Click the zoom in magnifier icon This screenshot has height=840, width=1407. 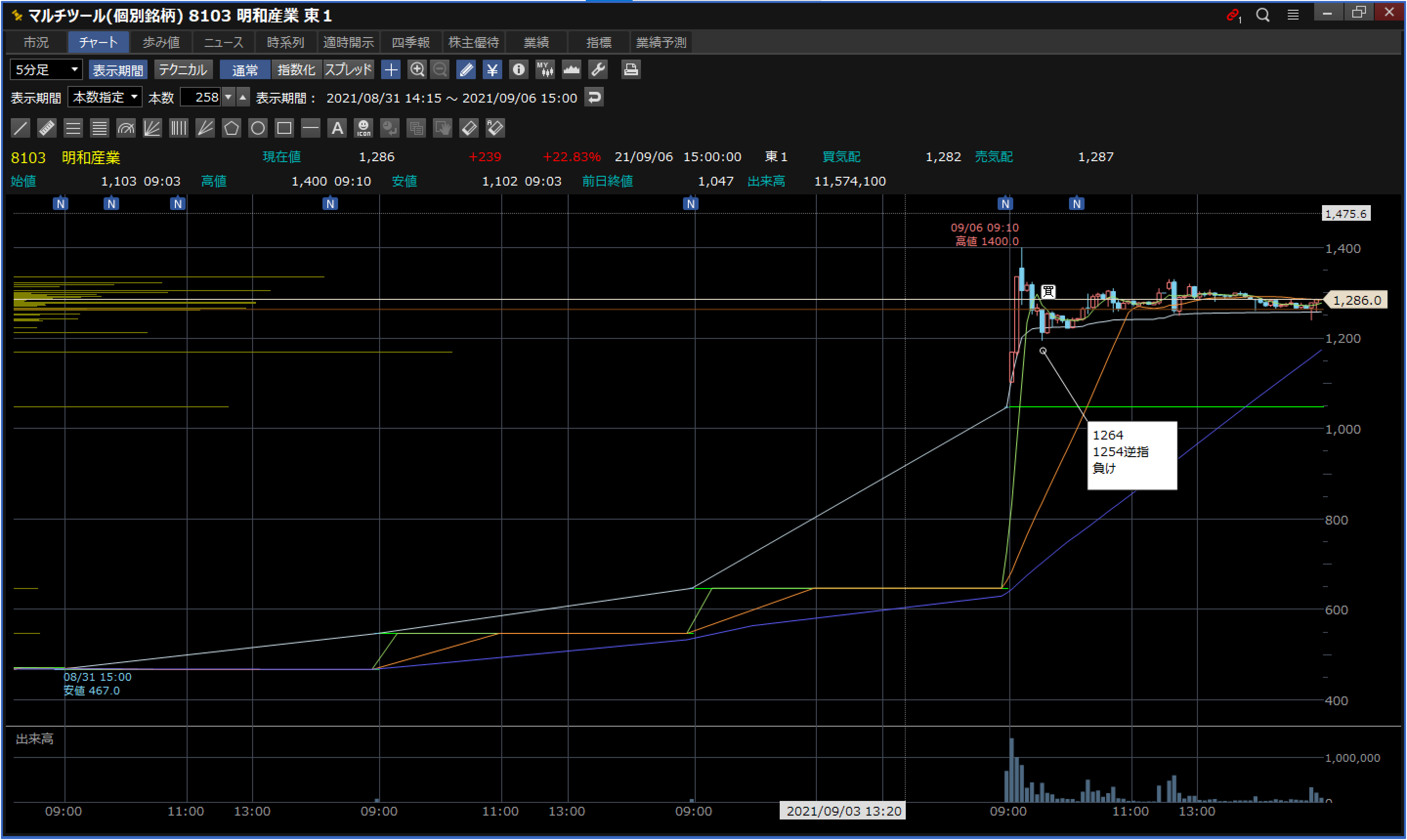click(417, 70)
